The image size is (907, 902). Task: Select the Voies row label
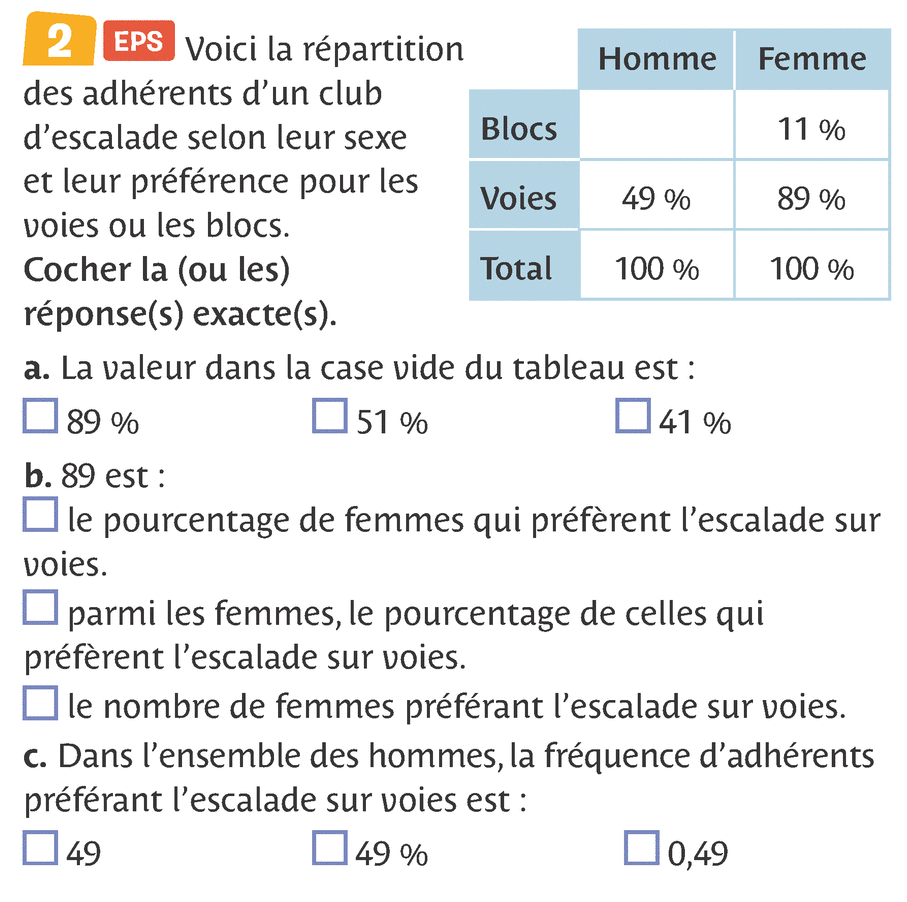[x=519, y=198]
